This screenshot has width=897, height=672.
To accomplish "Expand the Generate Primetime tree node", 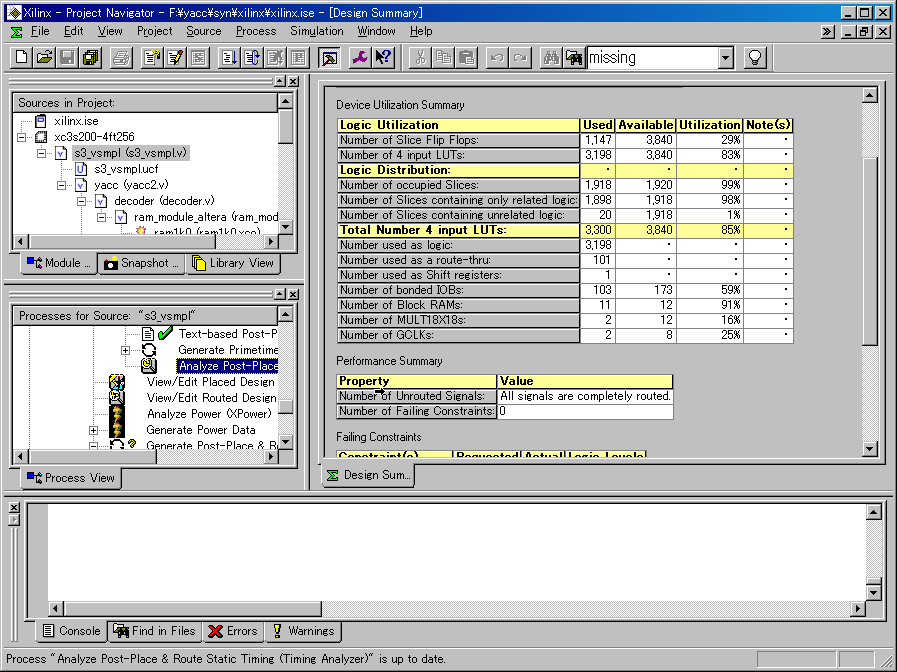I will (125, 350).
